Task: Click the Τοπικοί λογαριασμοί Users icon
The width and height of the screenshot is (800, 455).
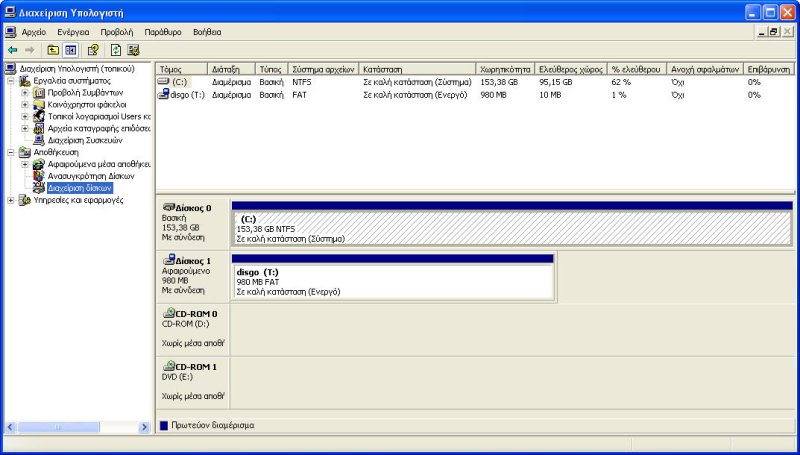Action: tap(39, 116)
